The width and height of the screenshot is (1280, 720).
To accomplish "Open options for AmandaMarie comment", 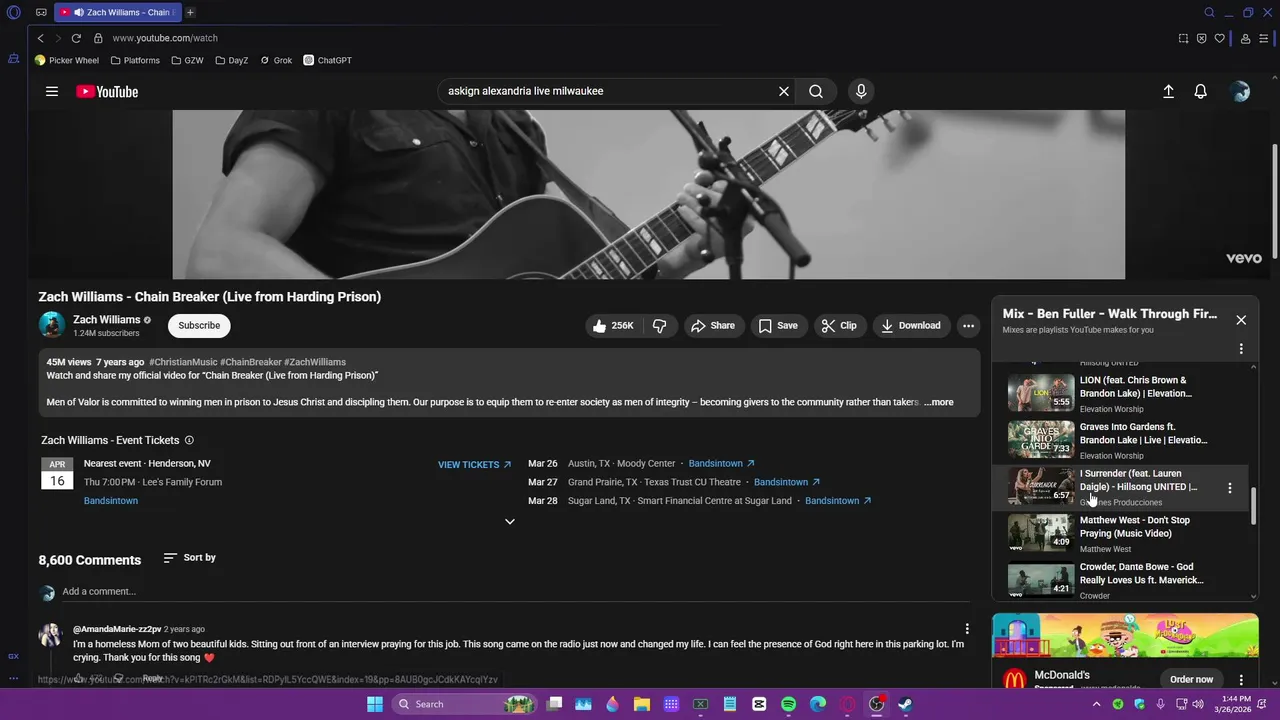I will (x=967, y=629).
